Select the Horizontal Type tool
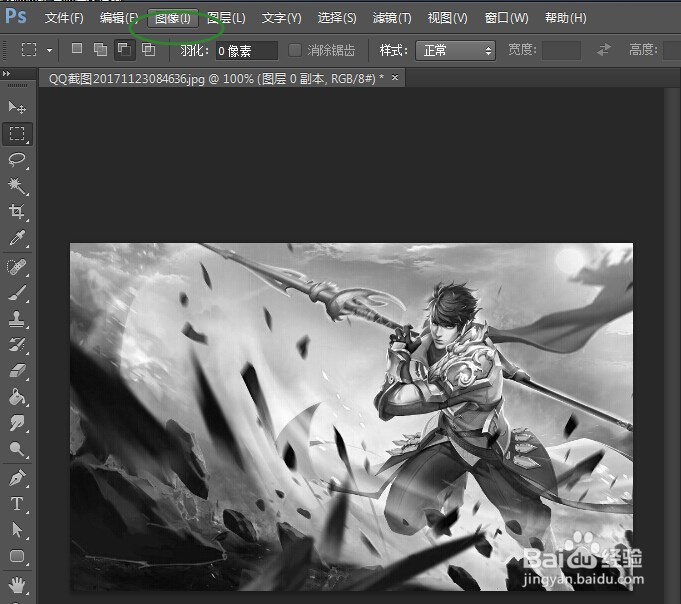The width and height of the screenshot is (681, 604). pos(17,504)
